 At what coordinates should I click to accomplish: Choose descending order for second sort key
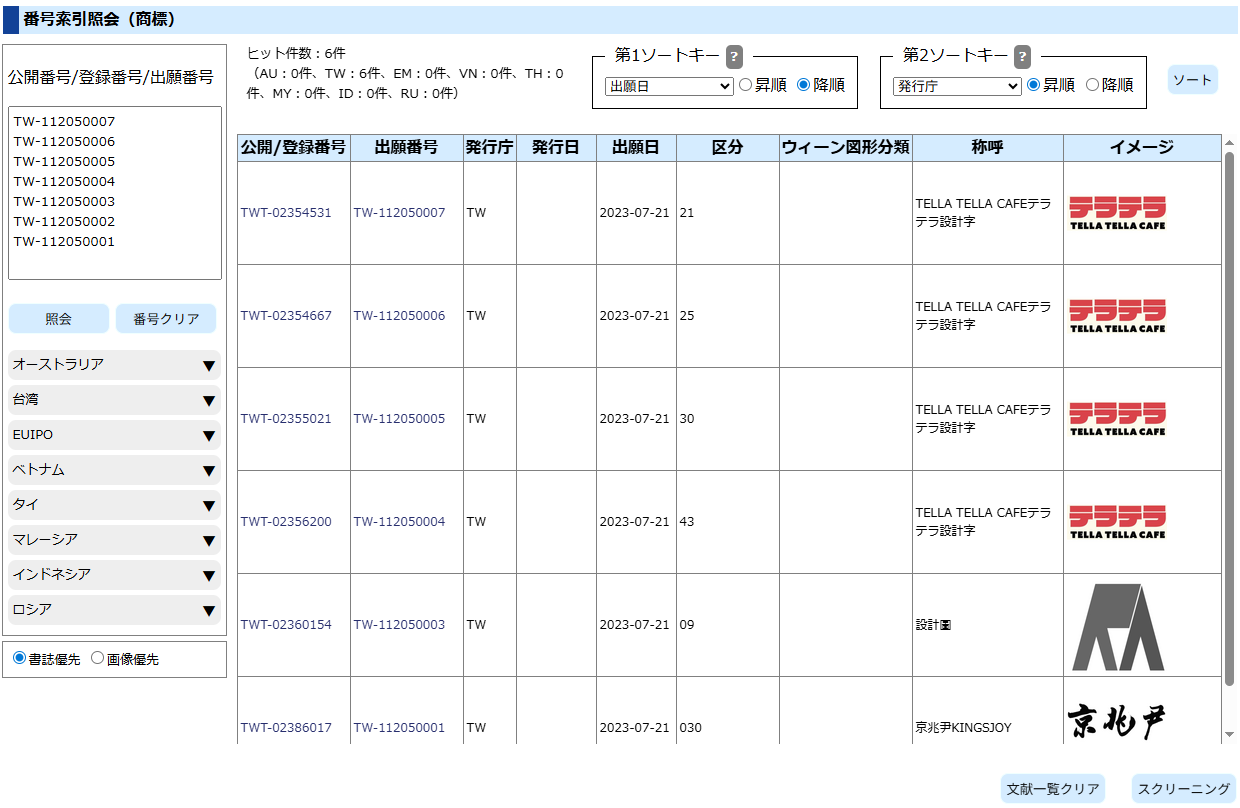tap(1092, 86)
